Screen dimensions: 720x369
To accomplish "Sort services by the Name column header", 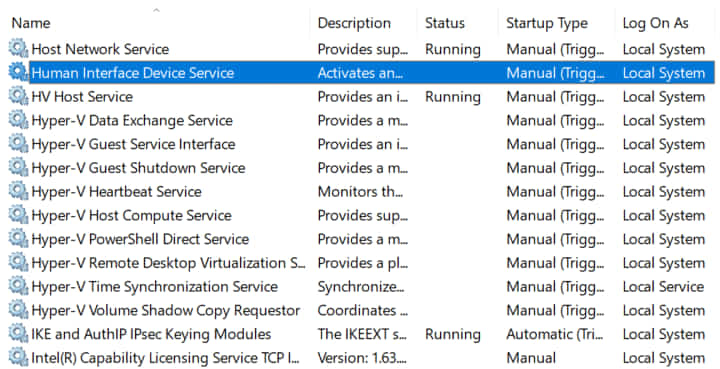I will click(31, 23).
